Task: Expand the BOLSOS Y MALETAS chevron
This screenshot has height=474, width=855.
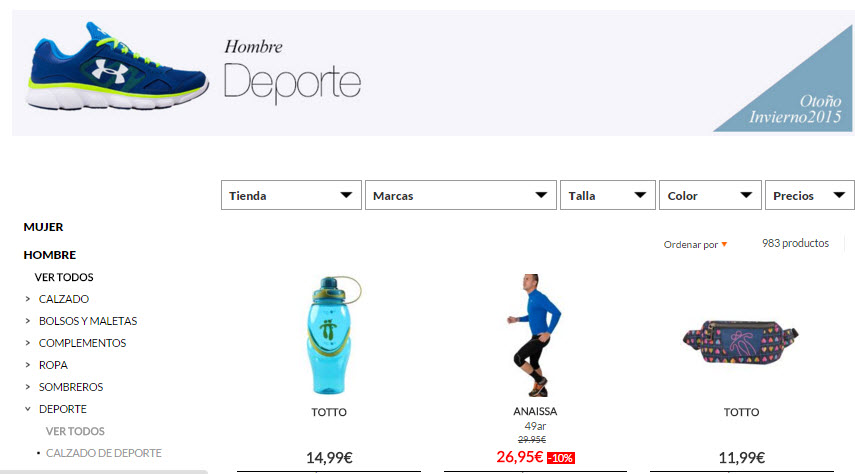Action: pos(28,321)
